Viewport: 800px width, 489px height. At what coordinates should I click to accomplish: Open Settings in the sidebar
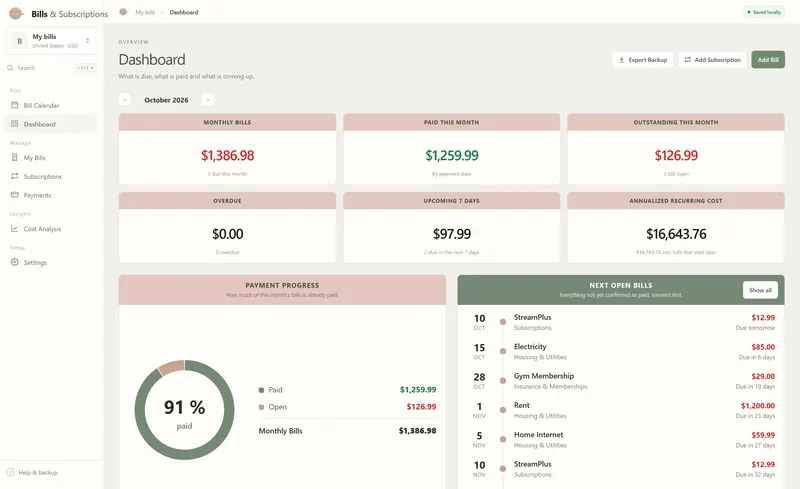(52, 262)
